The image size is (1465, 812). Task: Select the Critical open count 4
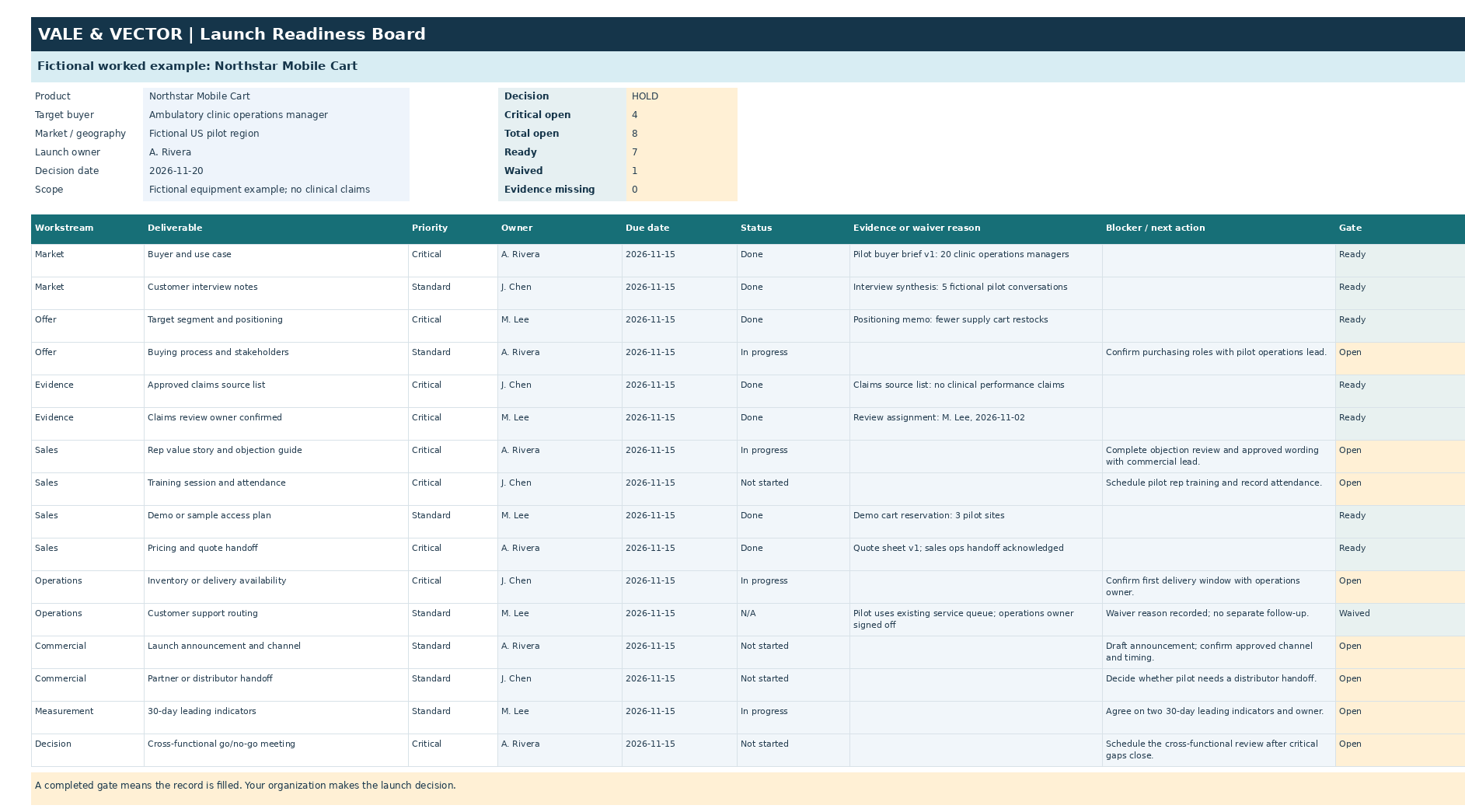pyautogui.click(x=682, y=115)
